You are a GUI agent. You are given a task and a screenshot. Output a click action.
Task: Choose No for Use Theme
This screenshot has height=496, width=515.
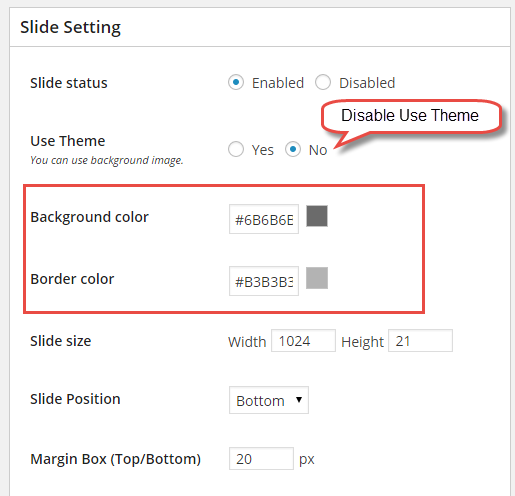[293, 149]
